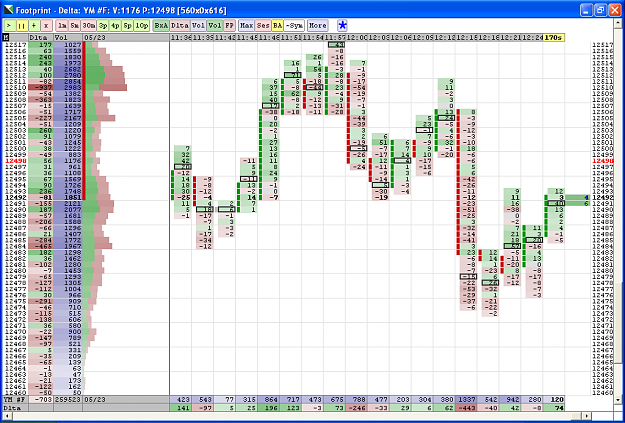
Task: Click the 864 bar volume cell
Action: click(268, 399)
